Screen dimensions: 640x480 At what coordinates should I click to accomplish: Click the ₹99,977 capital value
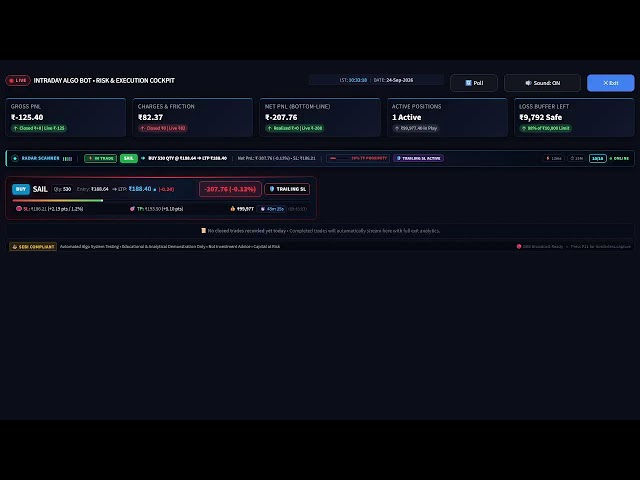[x=245, y=209]
